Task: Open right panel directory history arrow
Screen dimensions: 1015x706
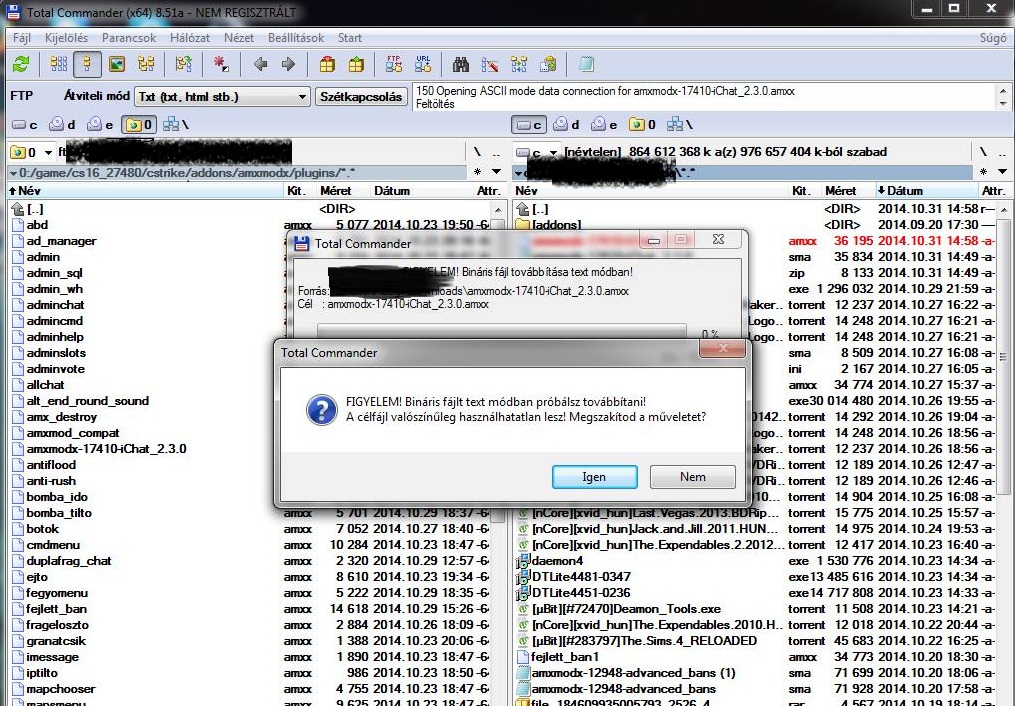Action: point(1002,172)
